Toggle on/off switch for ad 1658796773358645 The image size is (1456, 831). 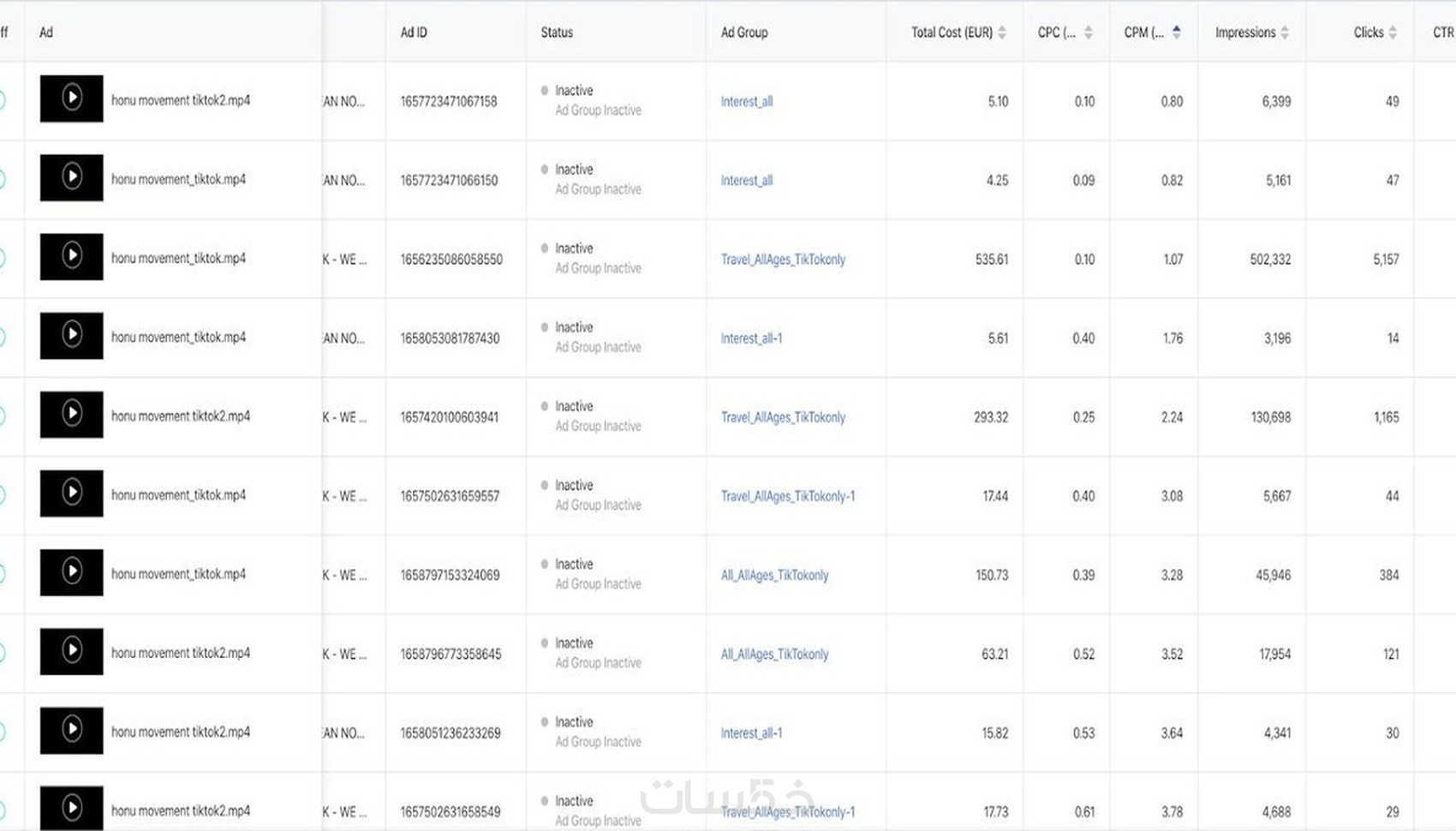point(3,653)
